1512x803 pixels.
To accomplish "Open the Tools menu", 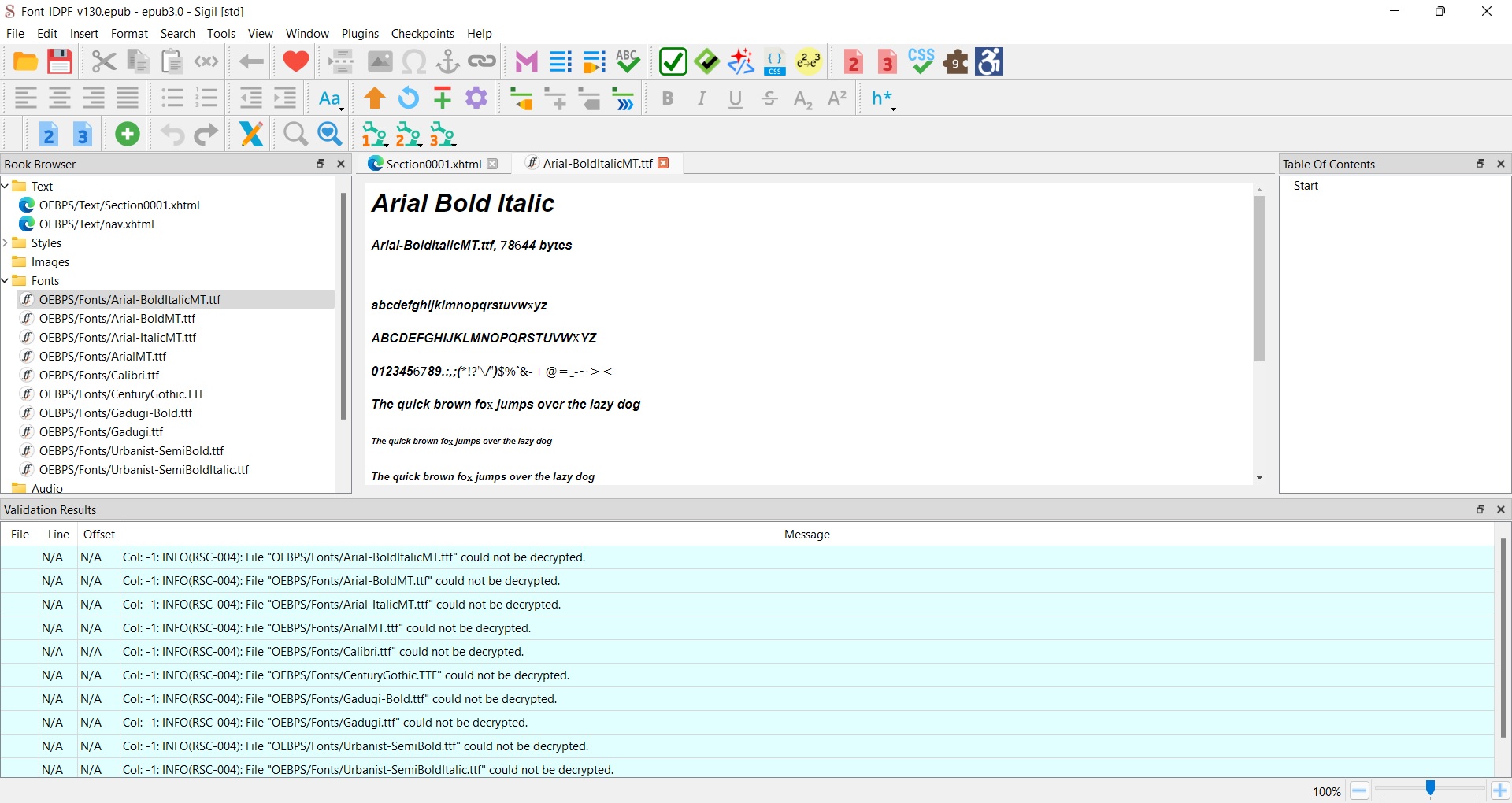I will pyautogui.click(x=221, y=34).
